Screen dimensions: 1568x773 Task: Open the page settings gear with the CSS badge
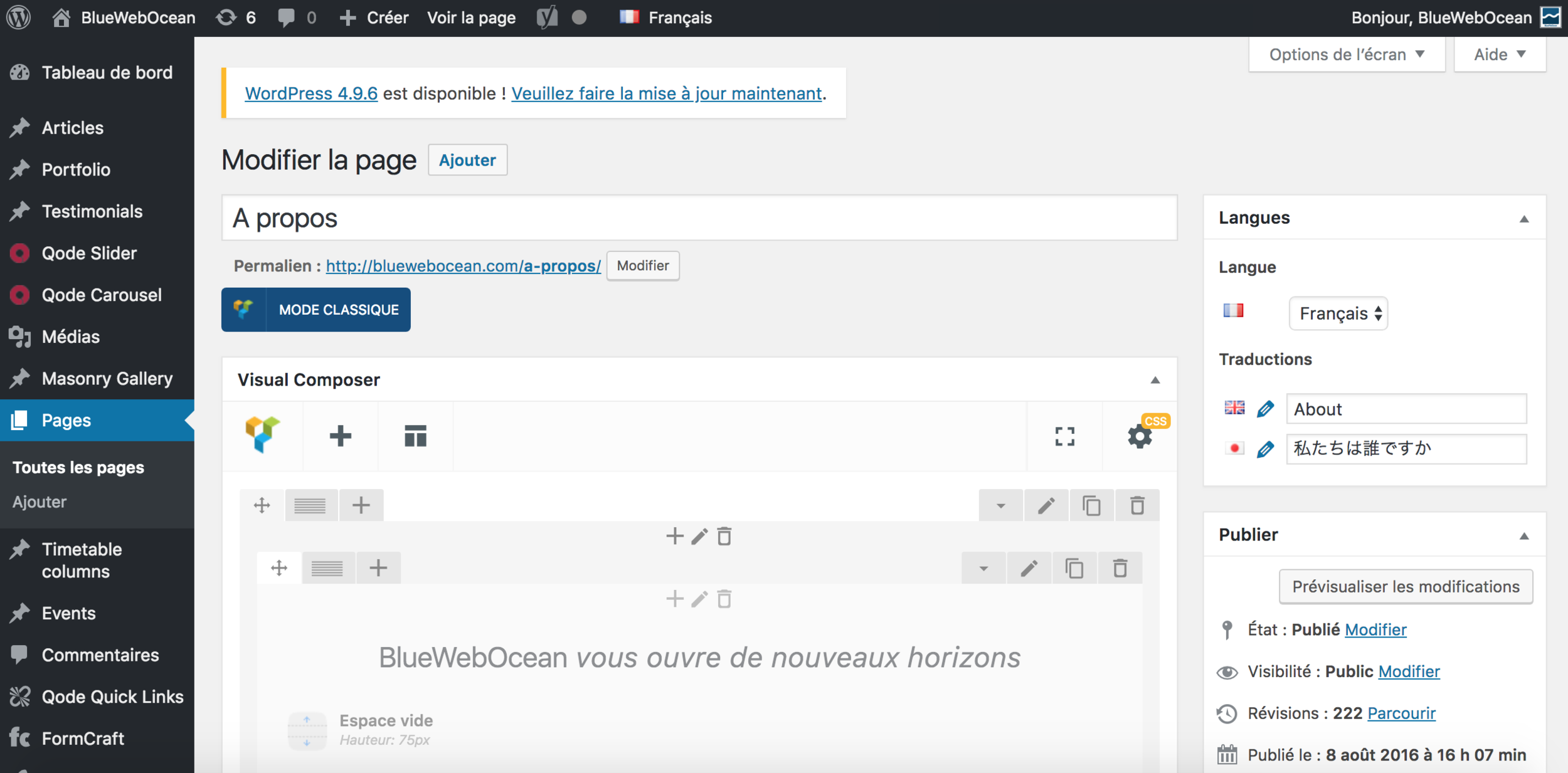tap(1140, 436)
